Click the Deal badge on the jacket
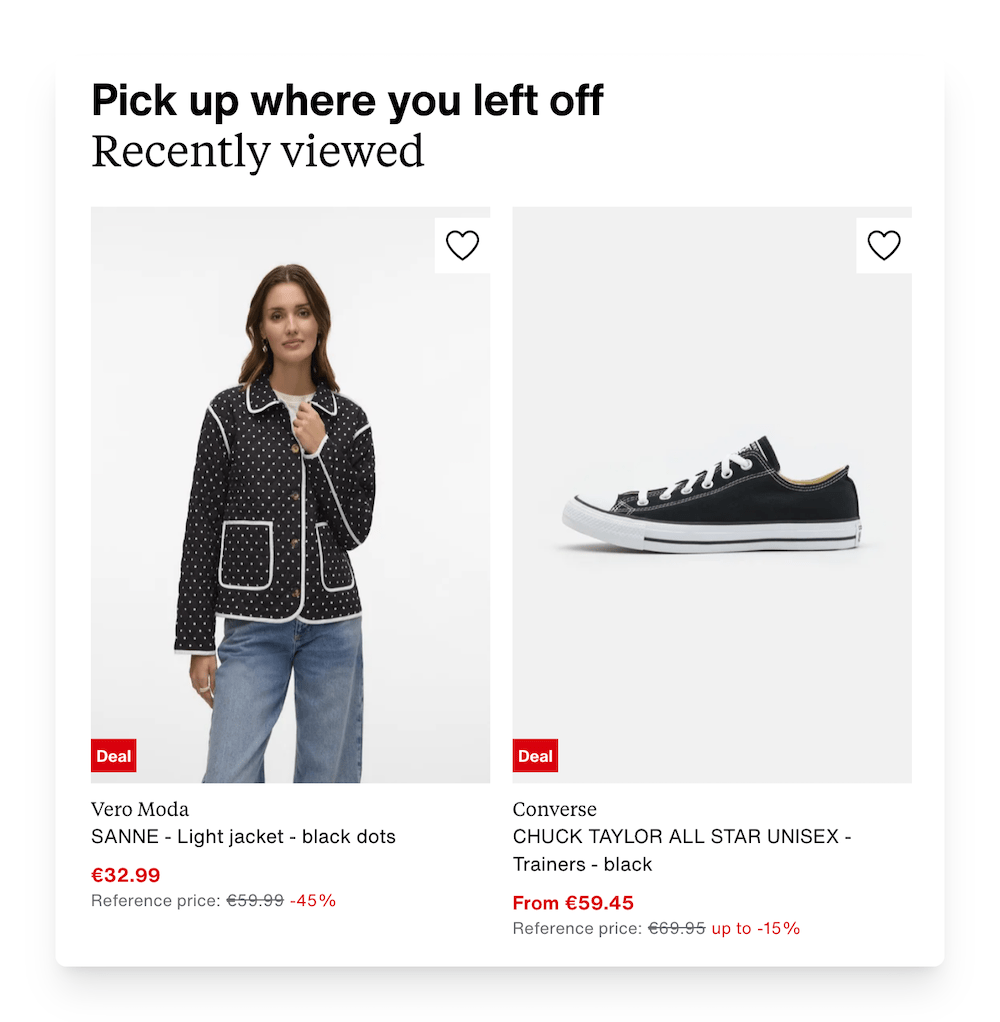Screen dimensions: 1000x1022 coord(114,756)
